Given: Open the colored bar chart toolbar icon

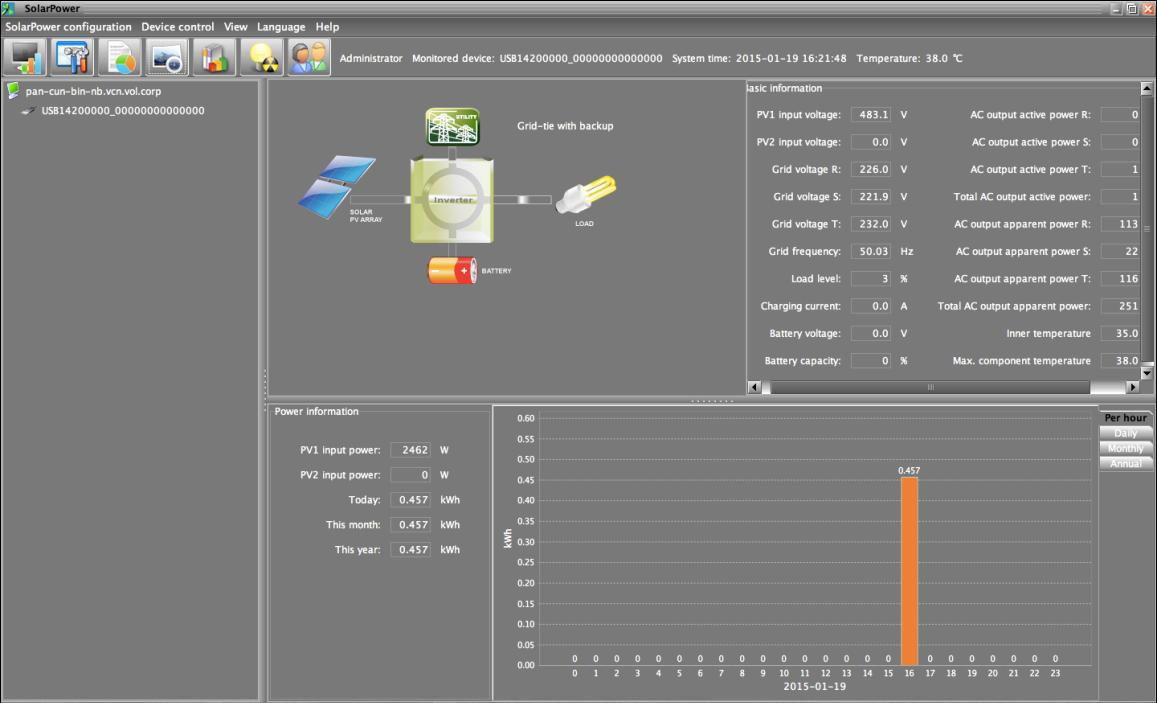Looking at the screenshot, I should pos(213,58).
